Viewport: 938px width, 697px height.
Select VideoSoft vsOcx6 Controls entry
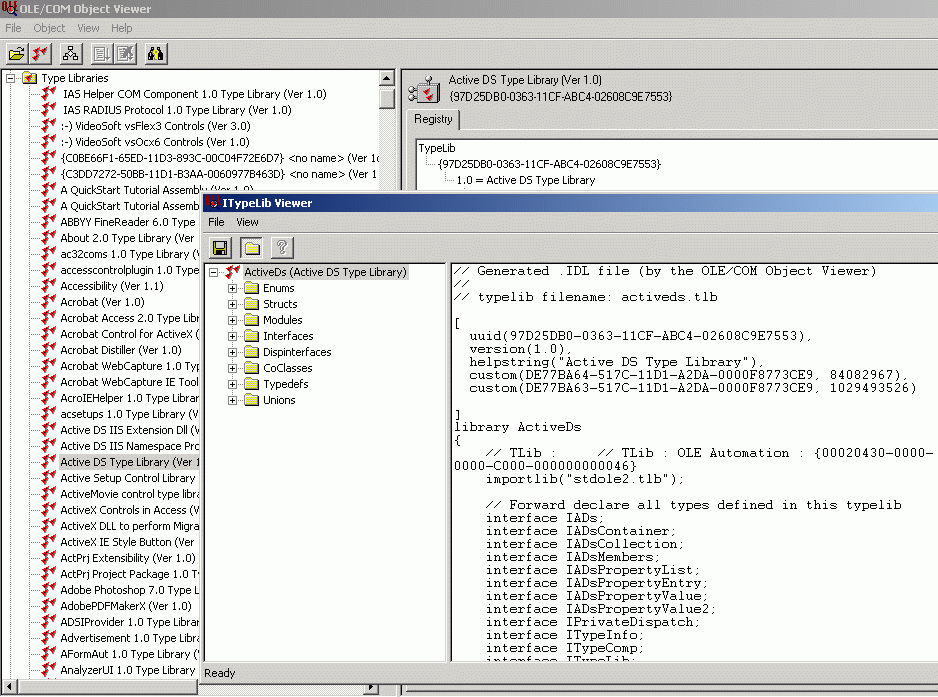point(154,142)
